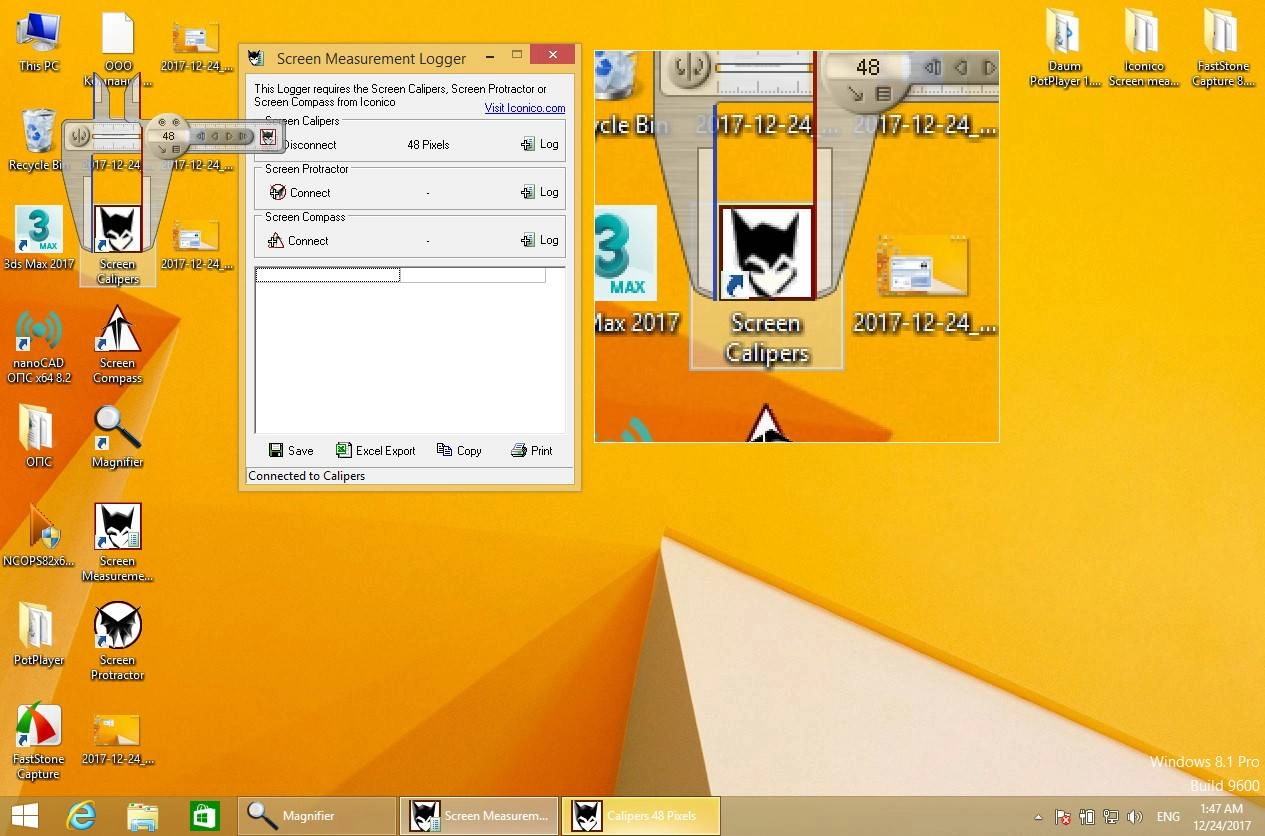Select the This PC desktop icon

(38, 43)
